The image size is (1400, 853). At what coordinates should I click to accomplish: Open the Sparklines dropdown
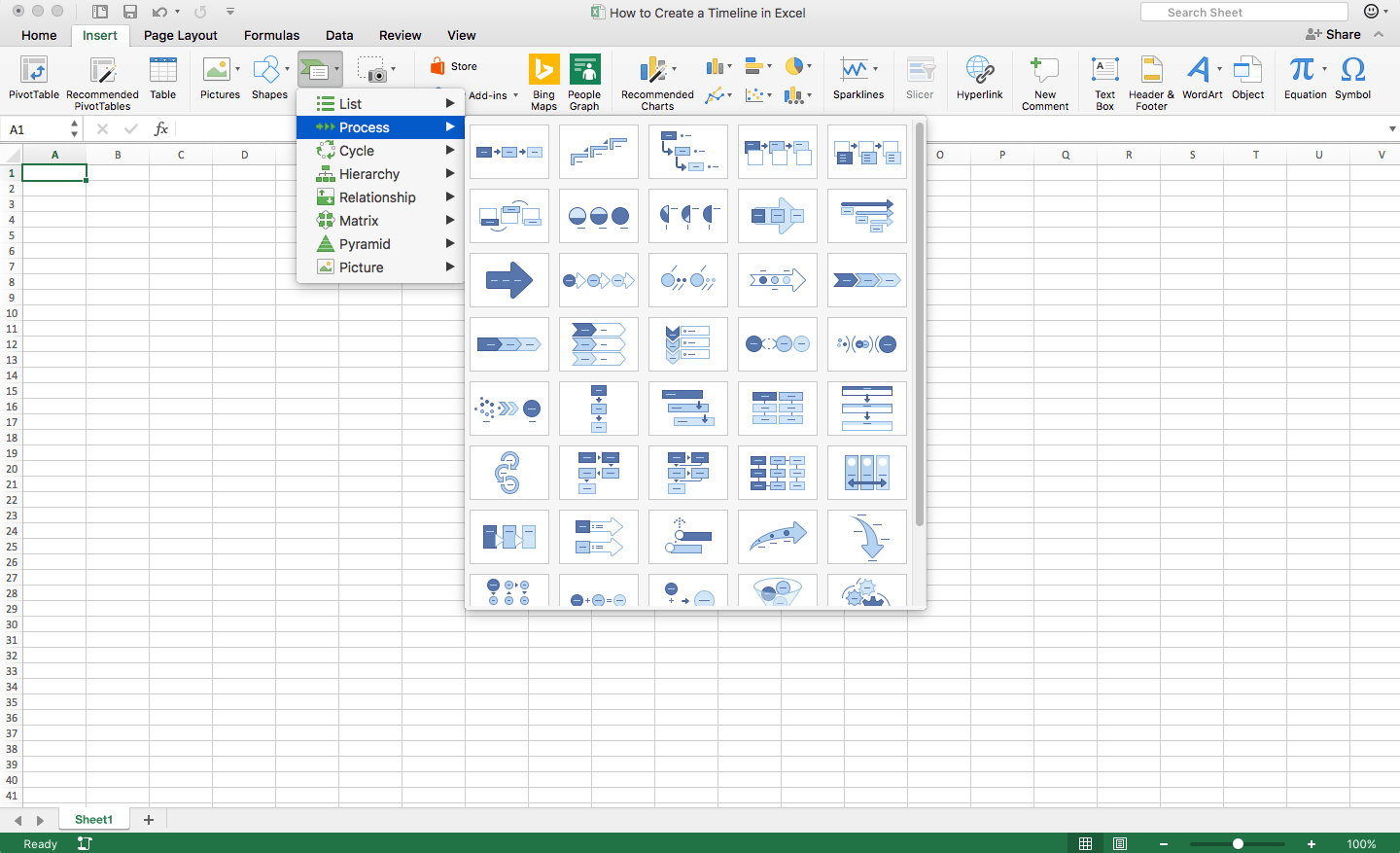click(x=874, y=68)
